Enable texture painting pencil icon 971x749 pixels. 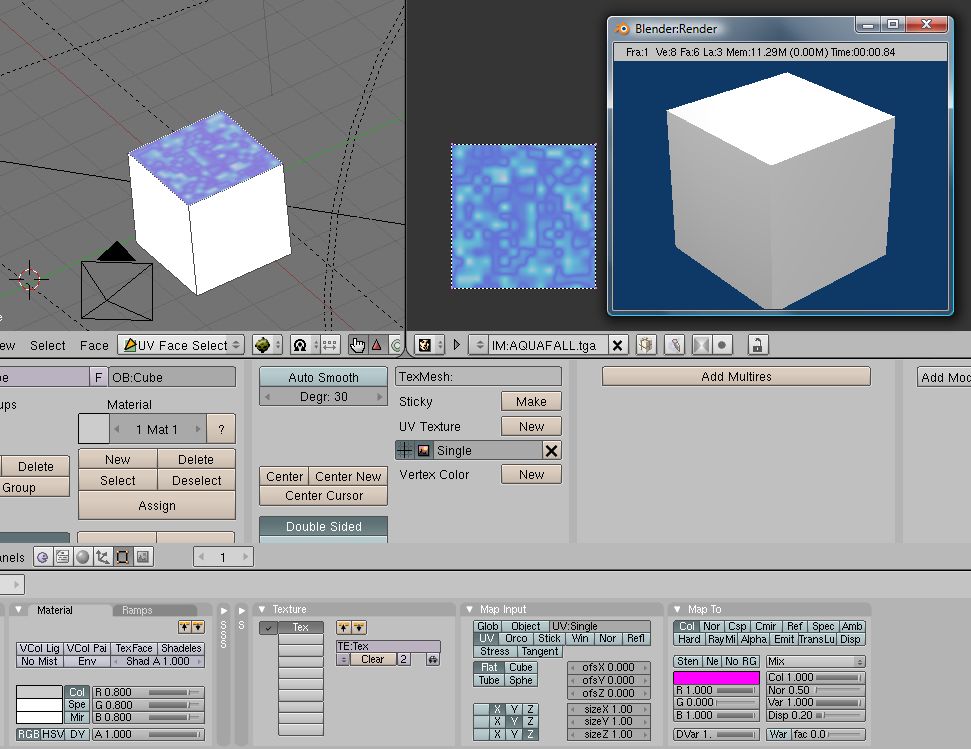[674, 345]
